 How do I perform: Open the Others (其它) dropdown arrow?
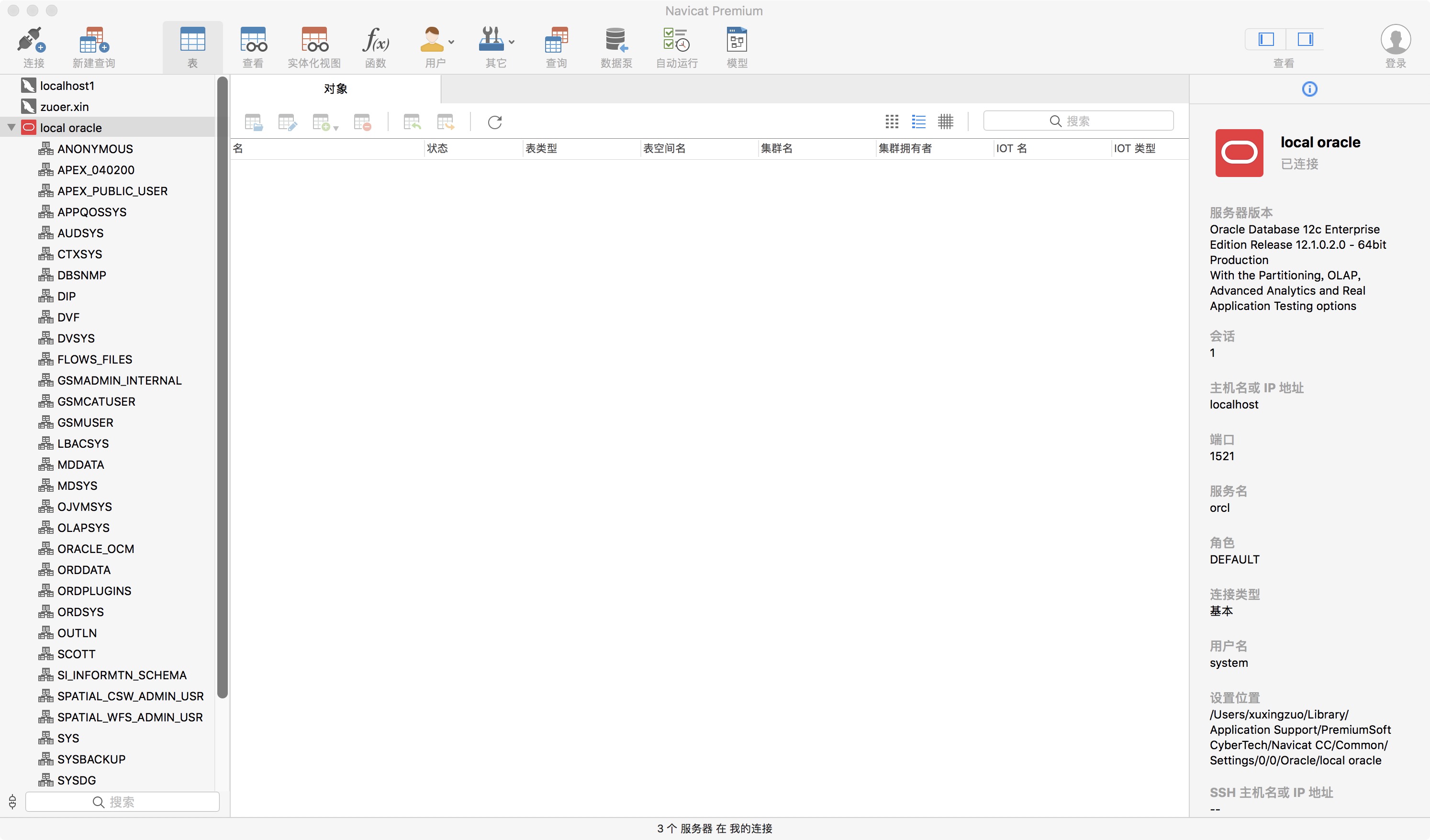click(512, 42)
